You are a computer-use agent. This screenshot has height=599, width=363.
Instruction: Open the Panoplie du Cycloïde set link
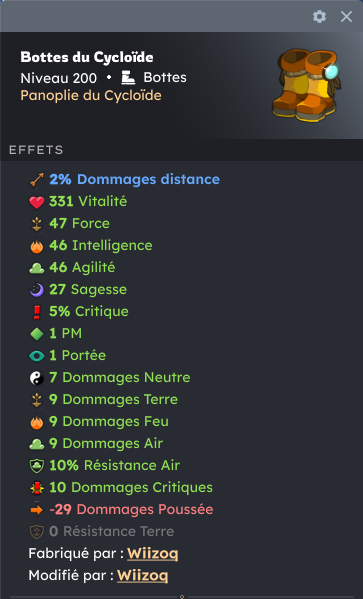point(91,96)
